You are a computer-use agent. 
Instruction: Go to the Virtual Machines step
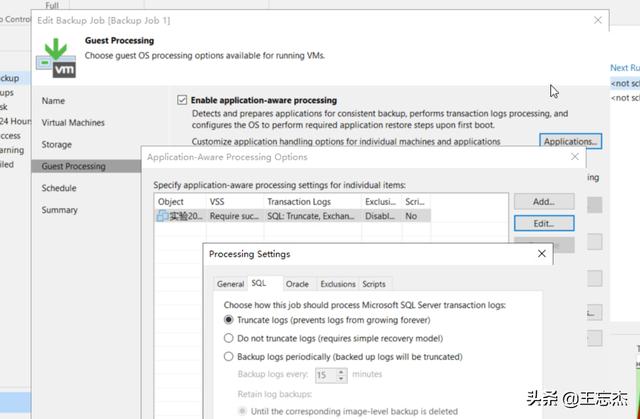pos(73,122)
